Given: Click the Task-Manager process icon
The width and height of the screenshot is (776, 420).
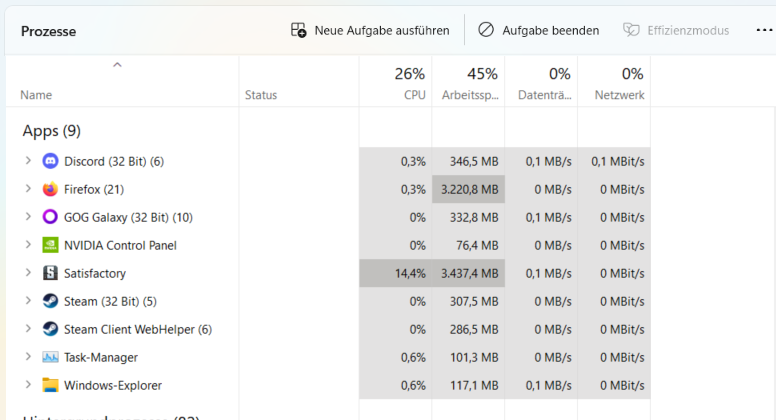Looking at the screenshot, I should [50, 357].
